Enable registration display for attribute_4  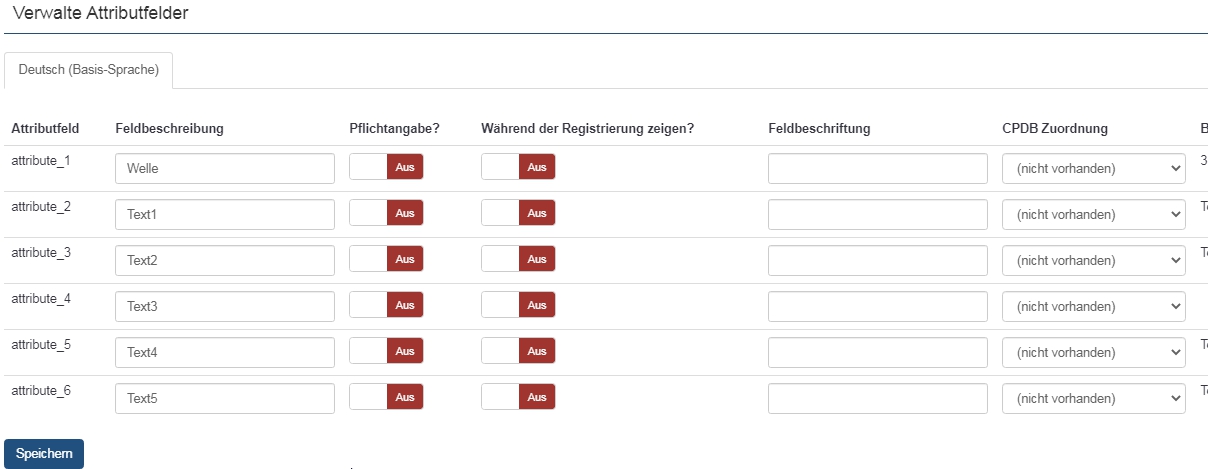(518, 305)
